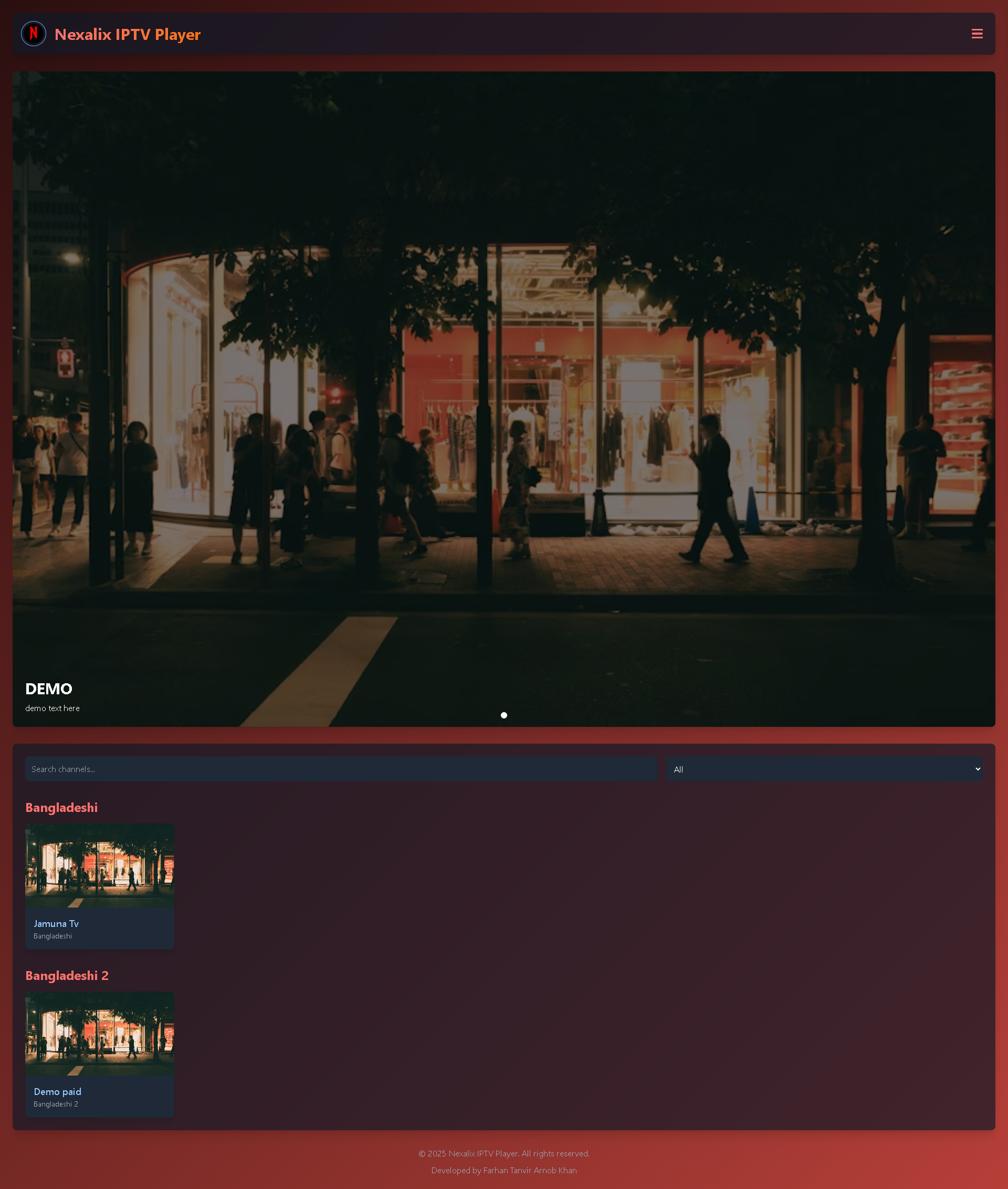Screen dimensions: 1008x1189
Task: Click the DEMO slide title text
Action: 49,689
